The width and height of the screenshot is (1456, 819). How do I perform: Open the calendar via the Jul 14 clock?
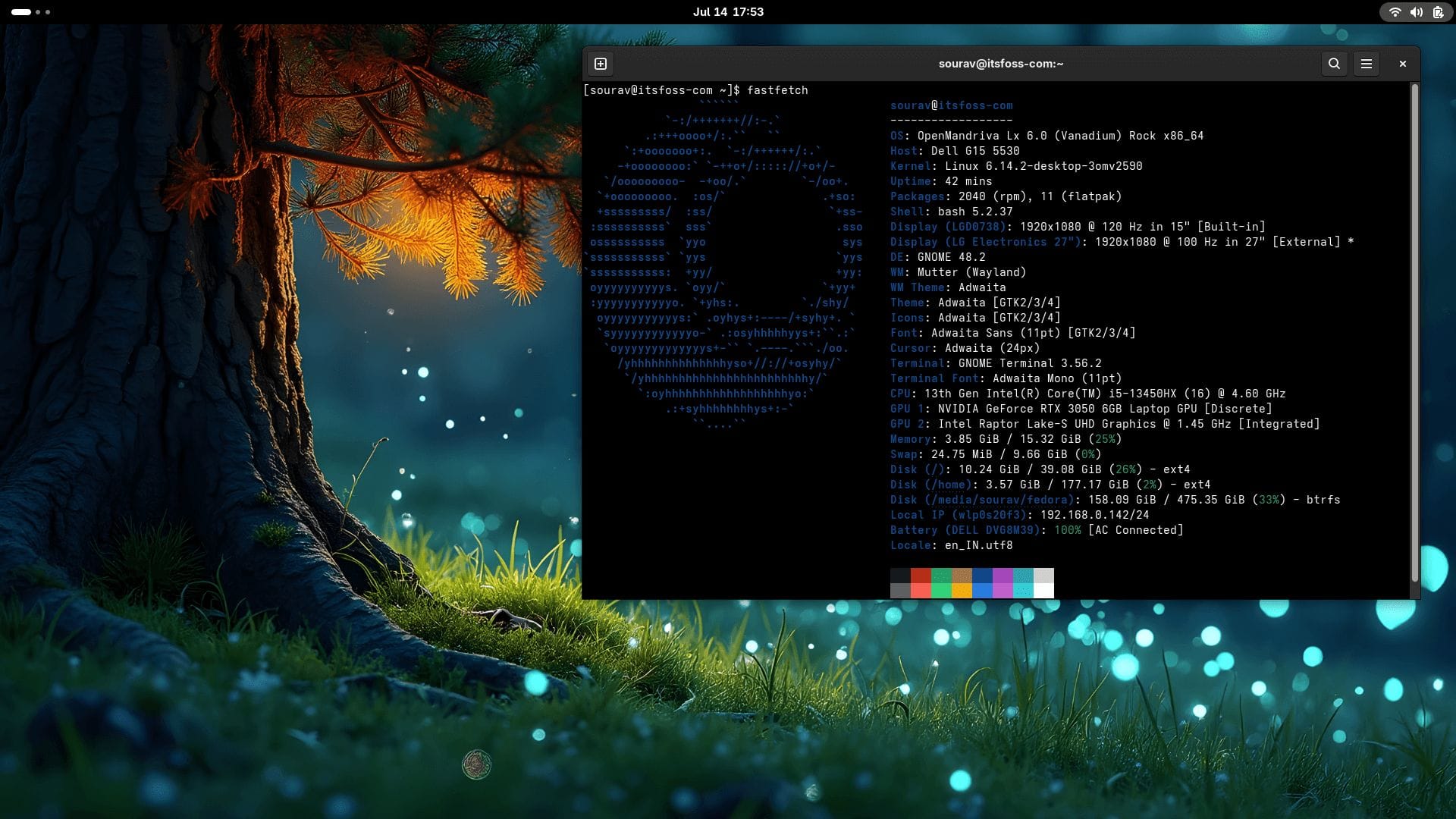[x=728, y=12]
